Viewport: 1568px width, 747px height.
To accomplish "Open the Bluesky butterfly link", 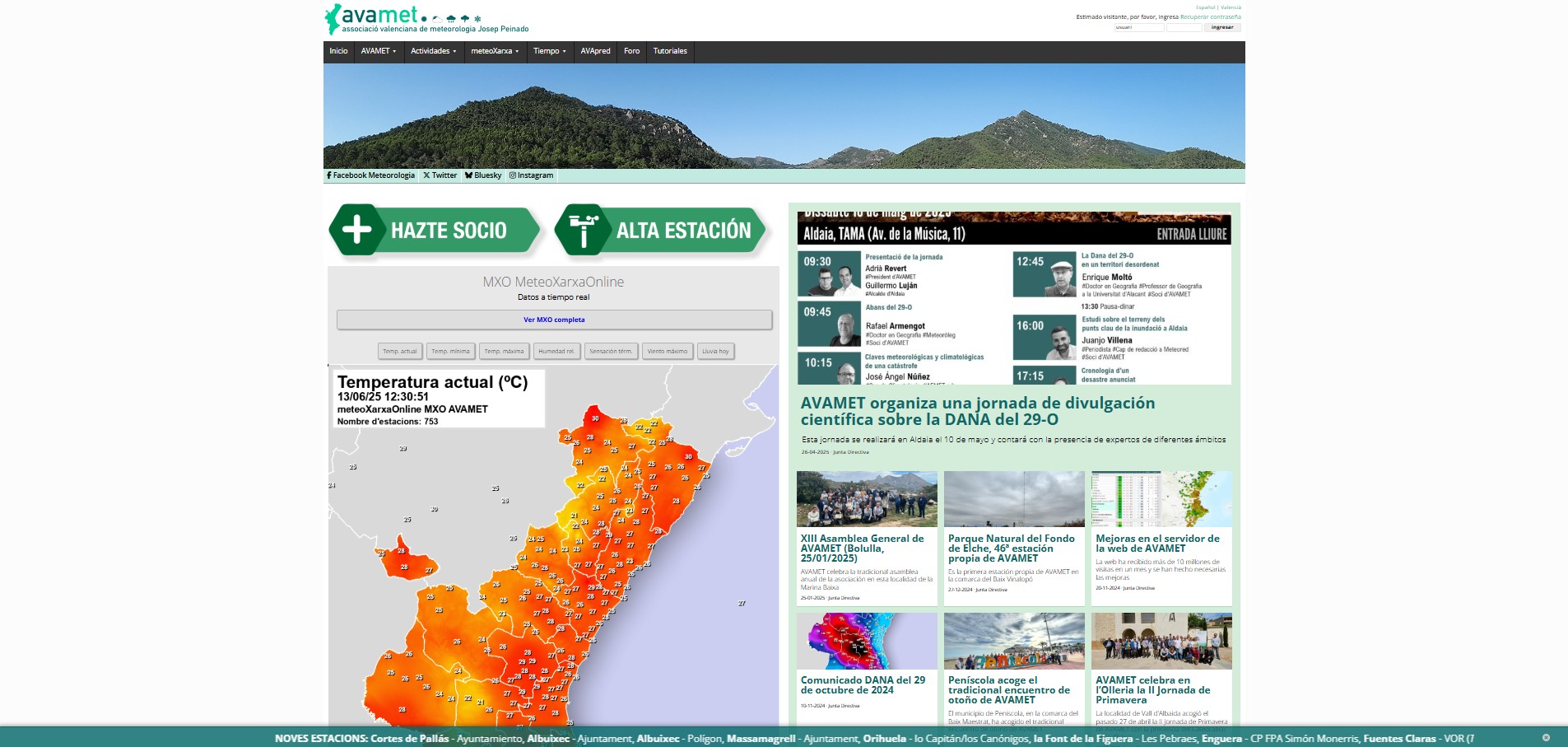I will (483, 175).
